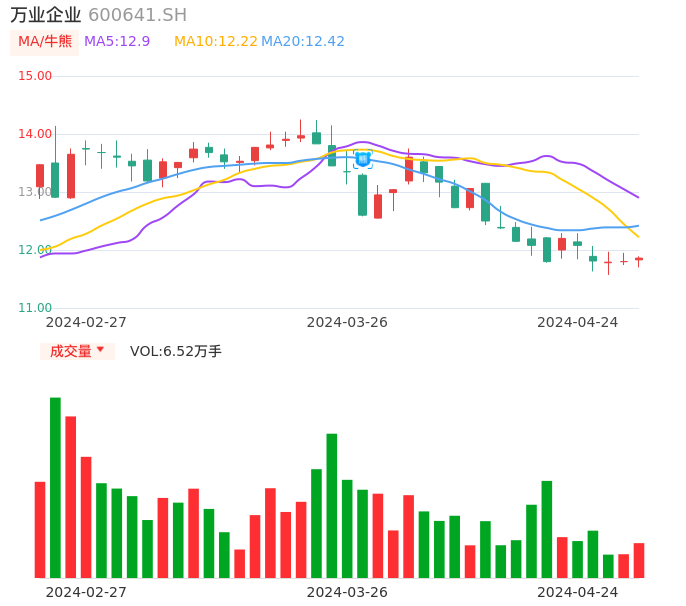
Task: Toggle the MA10:12.22 legend label
Action: 215,42
